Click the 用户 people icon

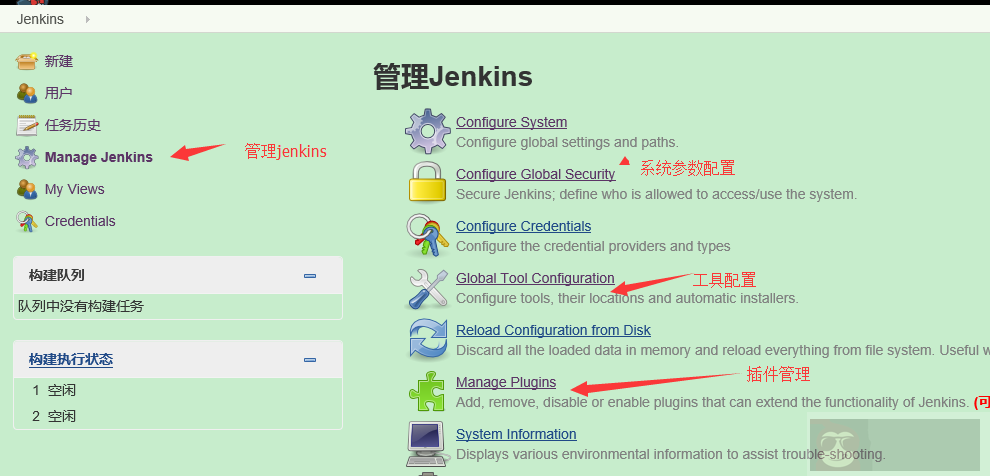pyautogui.click(x=27, y=93)
